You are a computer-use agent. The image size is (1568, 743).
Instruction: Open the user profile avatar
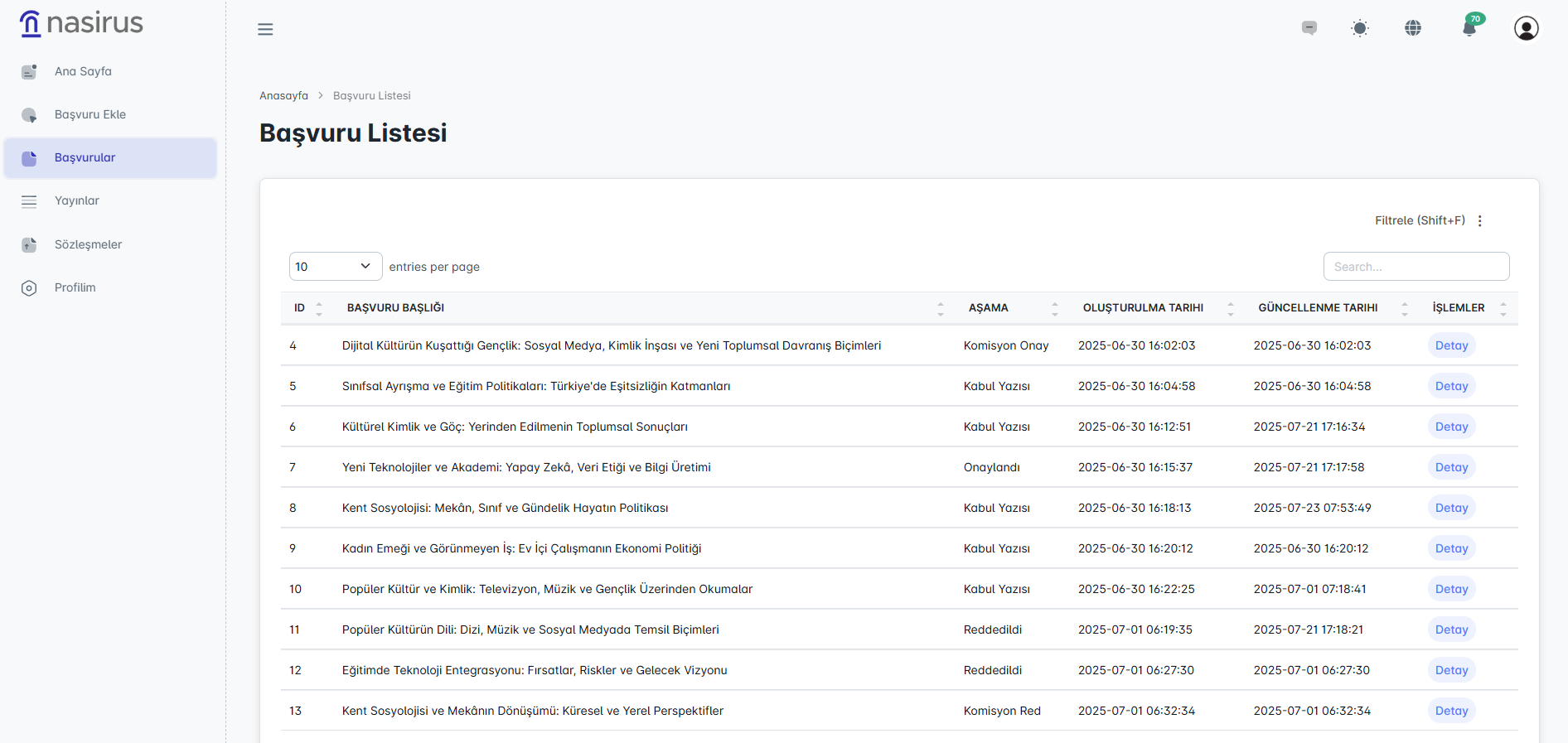point(1526,28)
